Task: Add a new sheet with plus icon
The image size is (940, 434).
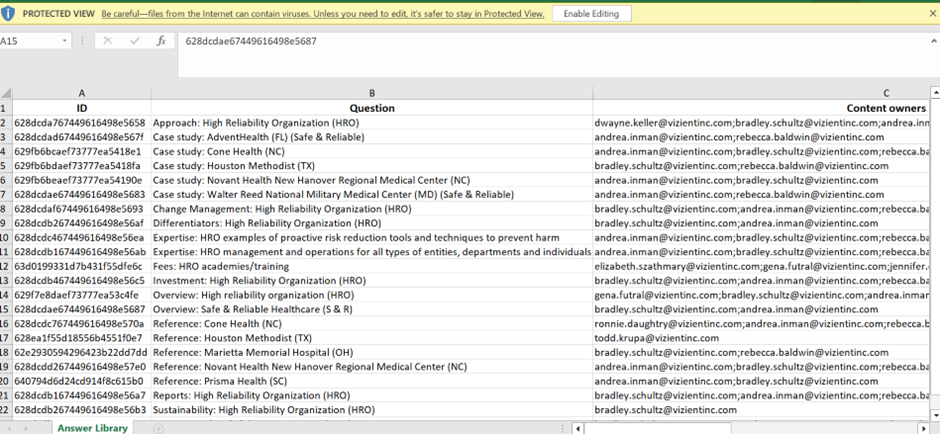Action: click(158, 428)
